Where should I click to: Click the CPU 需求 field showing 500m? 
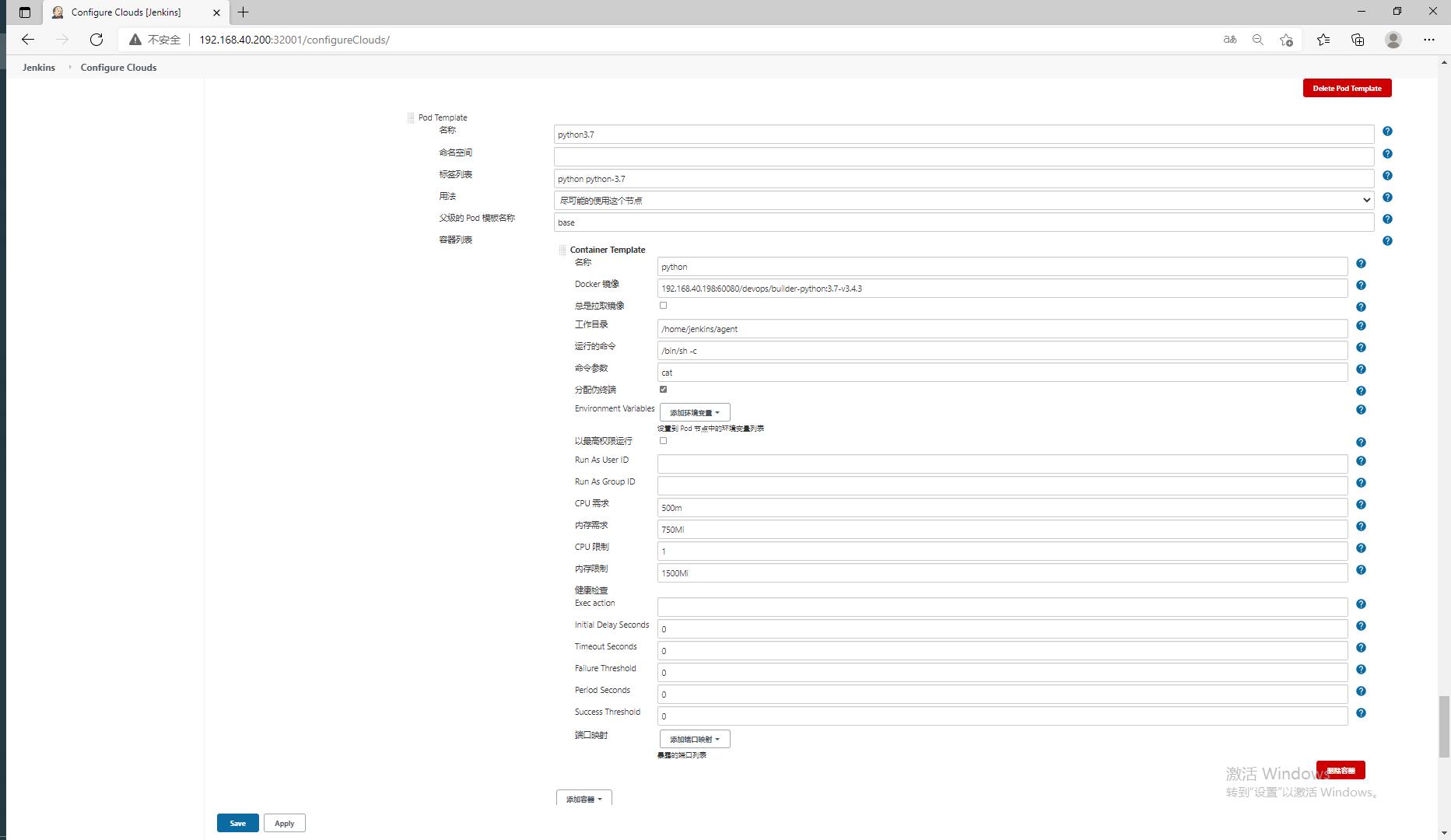coord(1002,508)
